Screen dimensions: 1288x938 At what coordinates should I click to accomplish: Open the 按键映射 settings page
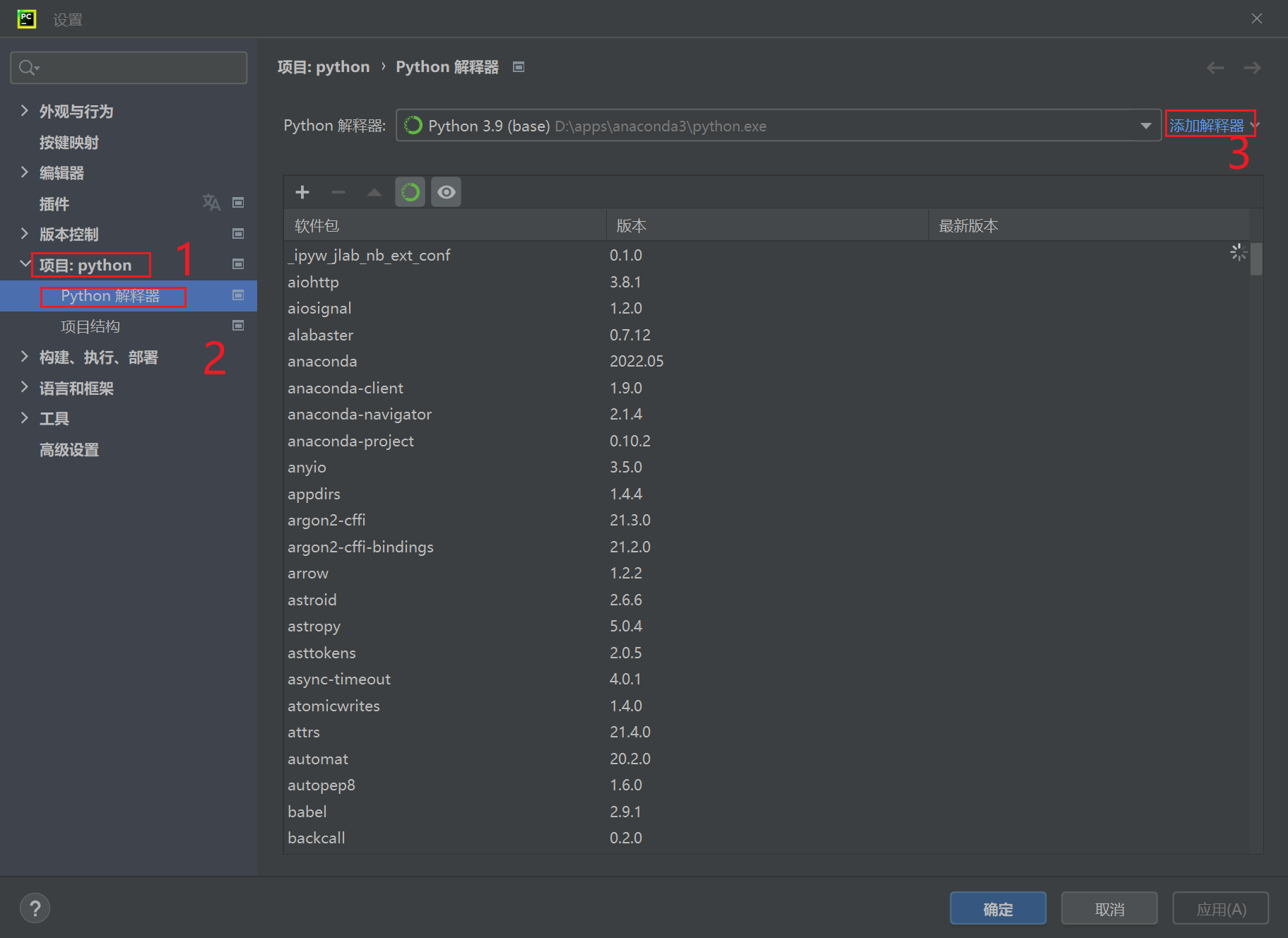(x=69, y=143)
